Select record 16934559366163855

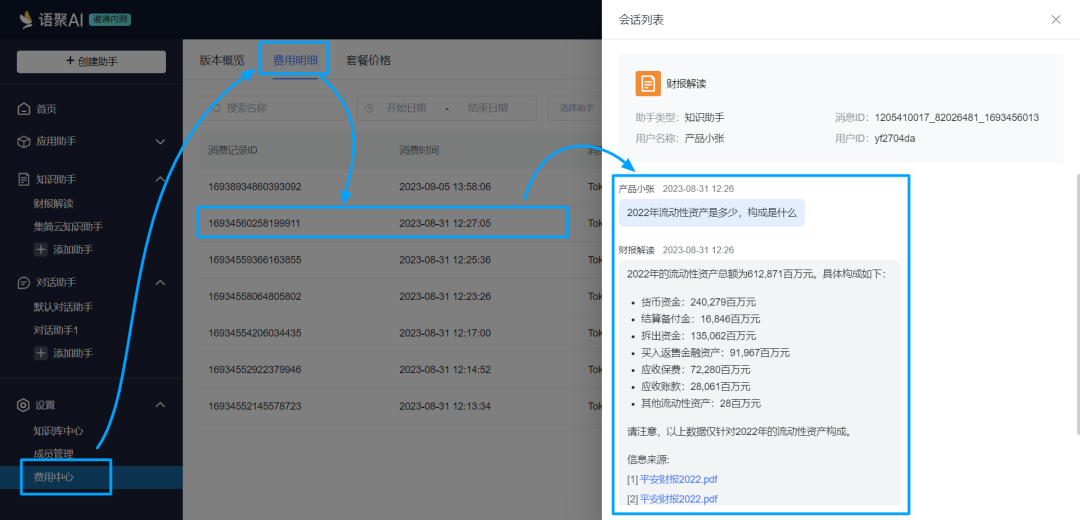(254, 260)
